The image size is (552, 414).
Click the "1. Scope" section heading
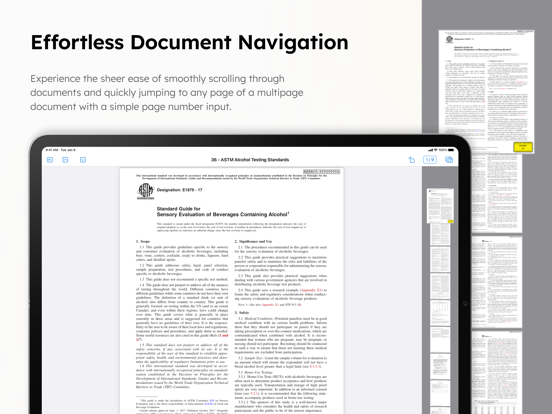[143, 242]
